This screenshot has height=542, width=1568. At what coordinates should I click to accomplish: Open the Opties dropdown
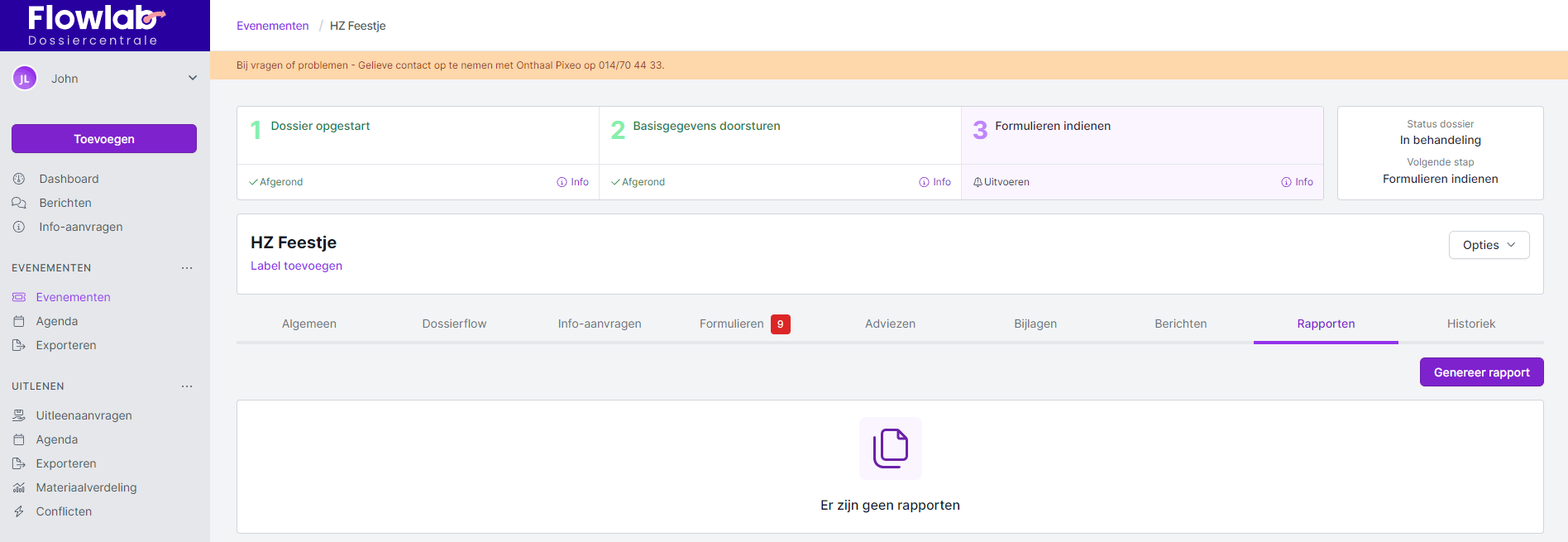click(1489, 245)
